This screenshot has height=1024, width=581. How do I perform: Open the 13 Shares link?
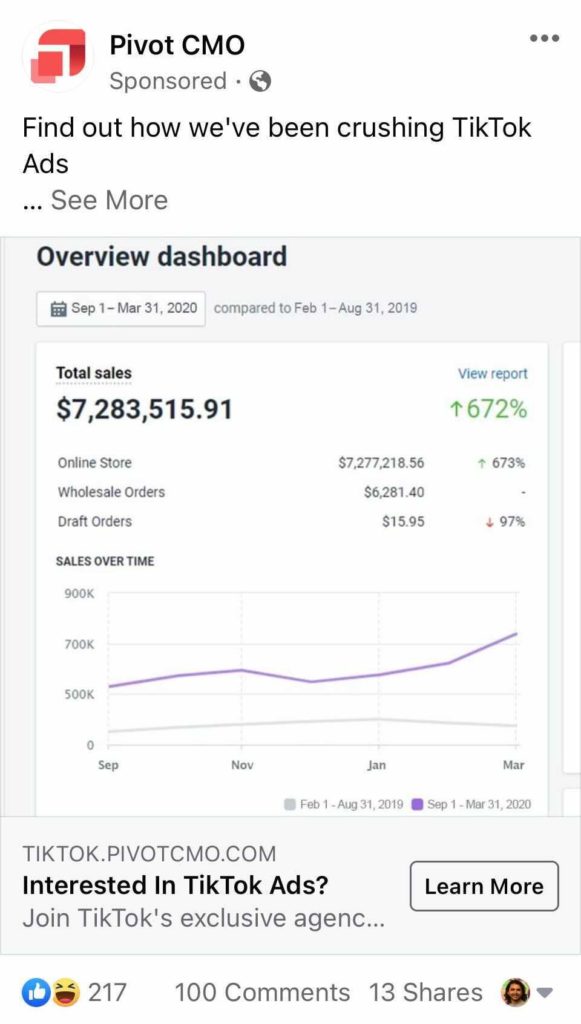coord(425,993)
